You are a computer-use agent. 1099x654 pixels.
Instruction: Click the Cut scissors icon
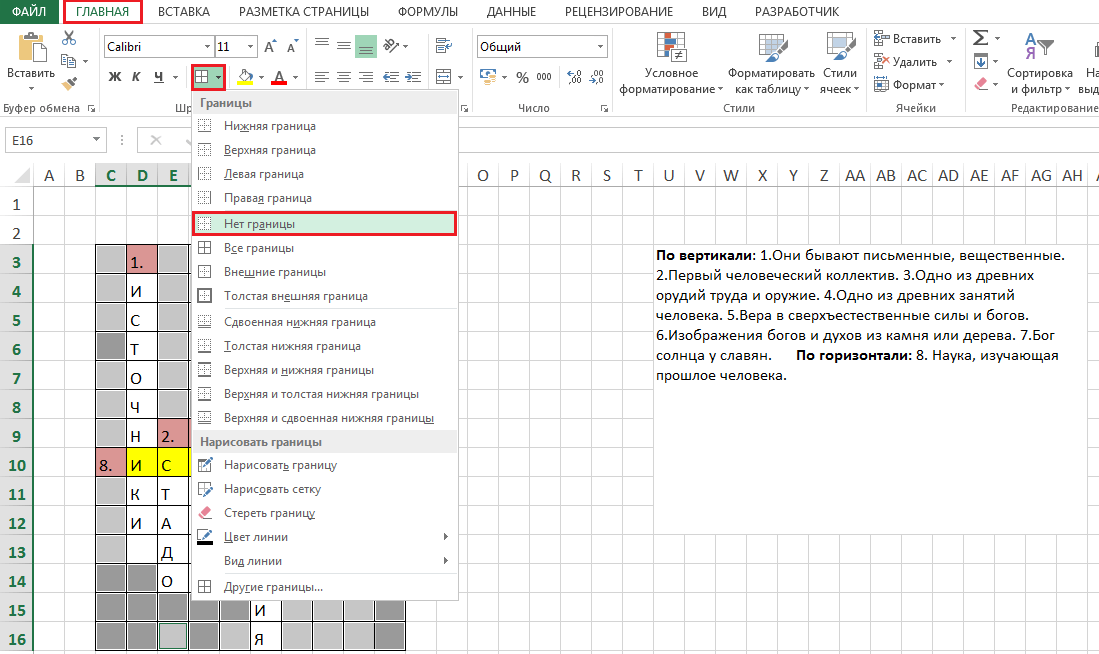69,38
